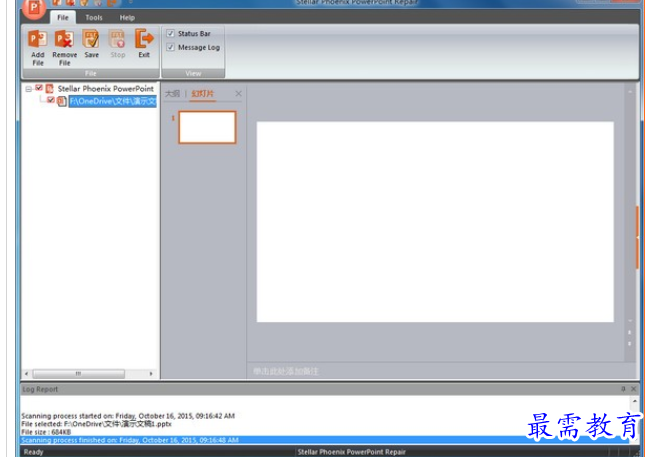Open the round application menu button
Screen dimensions: 649x457
pyautogui.click(x=34, y=8)
